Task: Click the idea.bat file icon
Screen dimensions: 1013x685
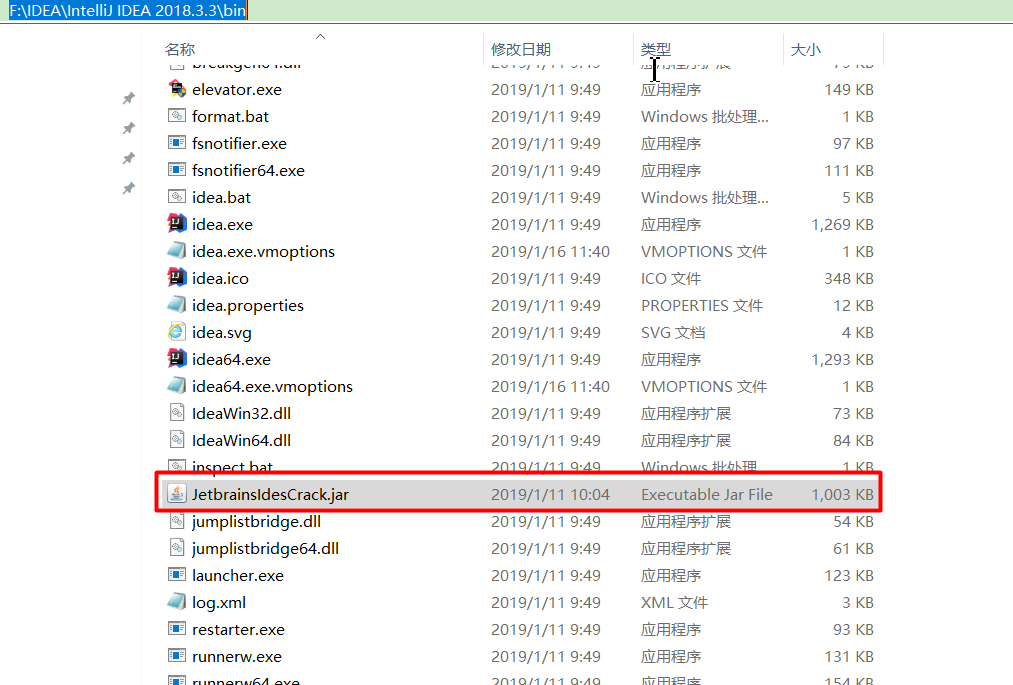Action: pos(177,197)
